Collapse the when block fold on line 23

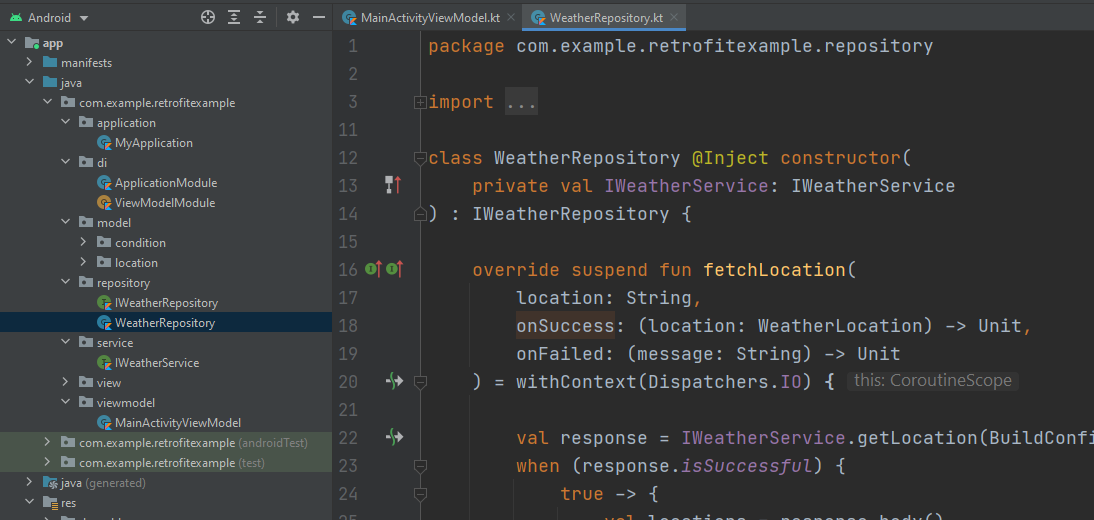(x=420, y=466)
